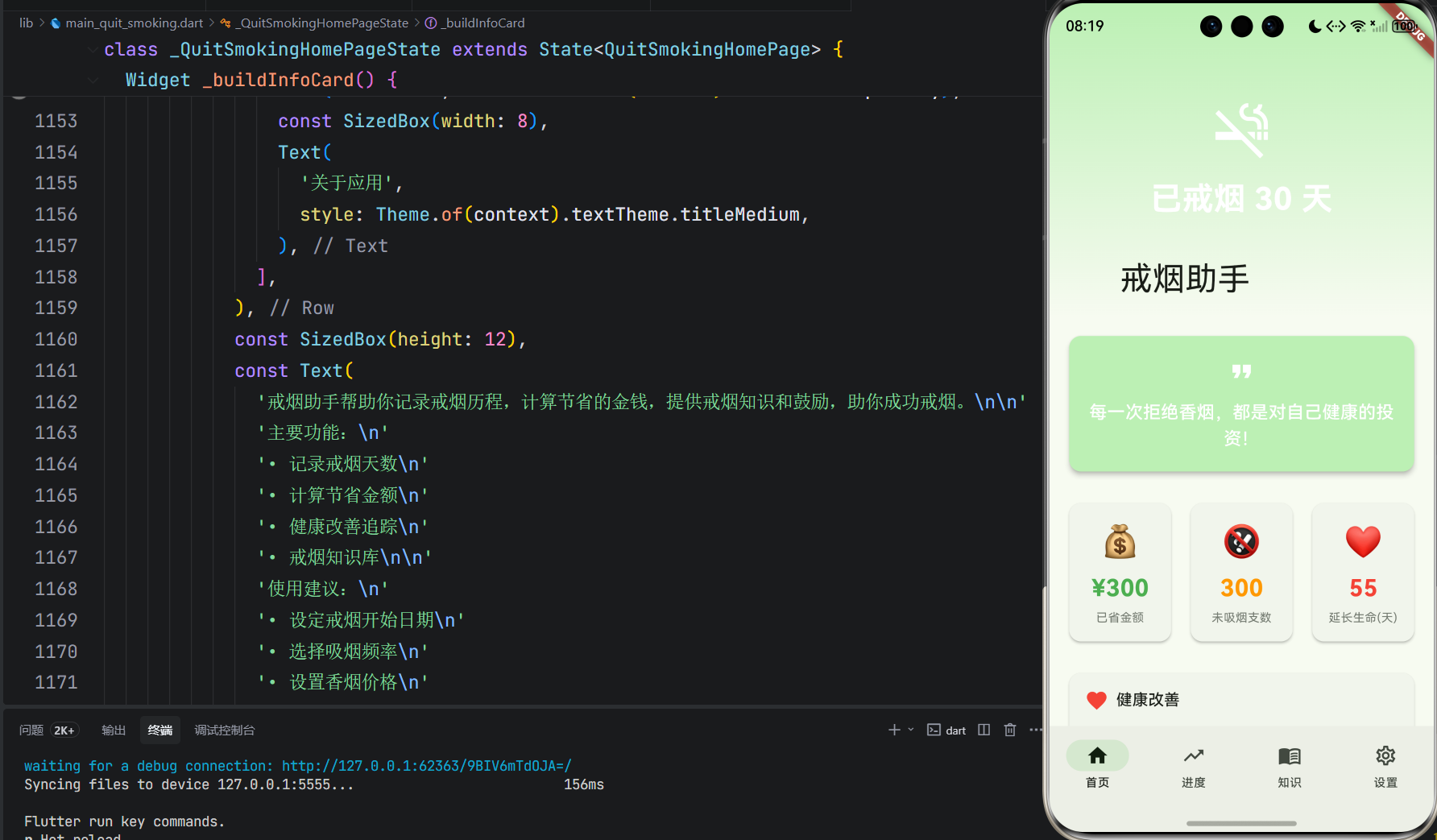The height and width of the screenshot is (840, 1437).
Task: Select the 终端 terminal panel tab
Action: [160, 730]
